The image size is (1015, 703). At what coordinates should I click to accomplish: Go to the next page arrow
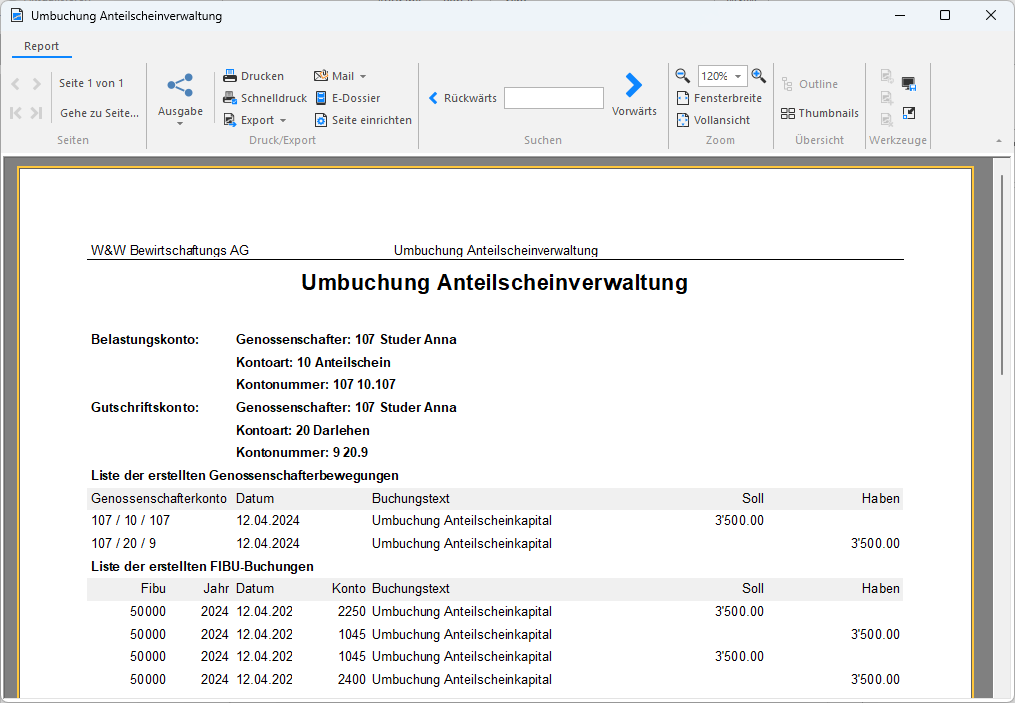point(37,84)
